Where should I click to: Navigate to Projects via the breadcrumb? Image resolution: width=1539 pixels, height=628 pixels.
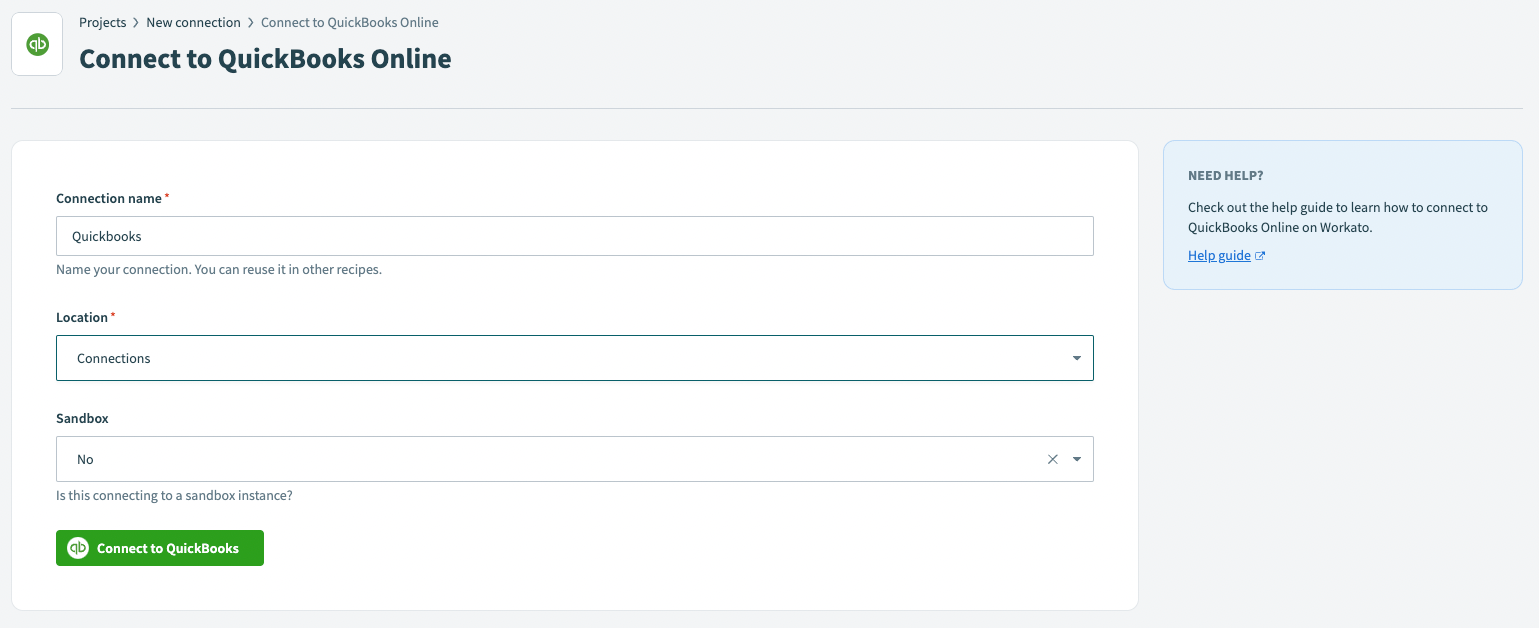click(103, 22)
